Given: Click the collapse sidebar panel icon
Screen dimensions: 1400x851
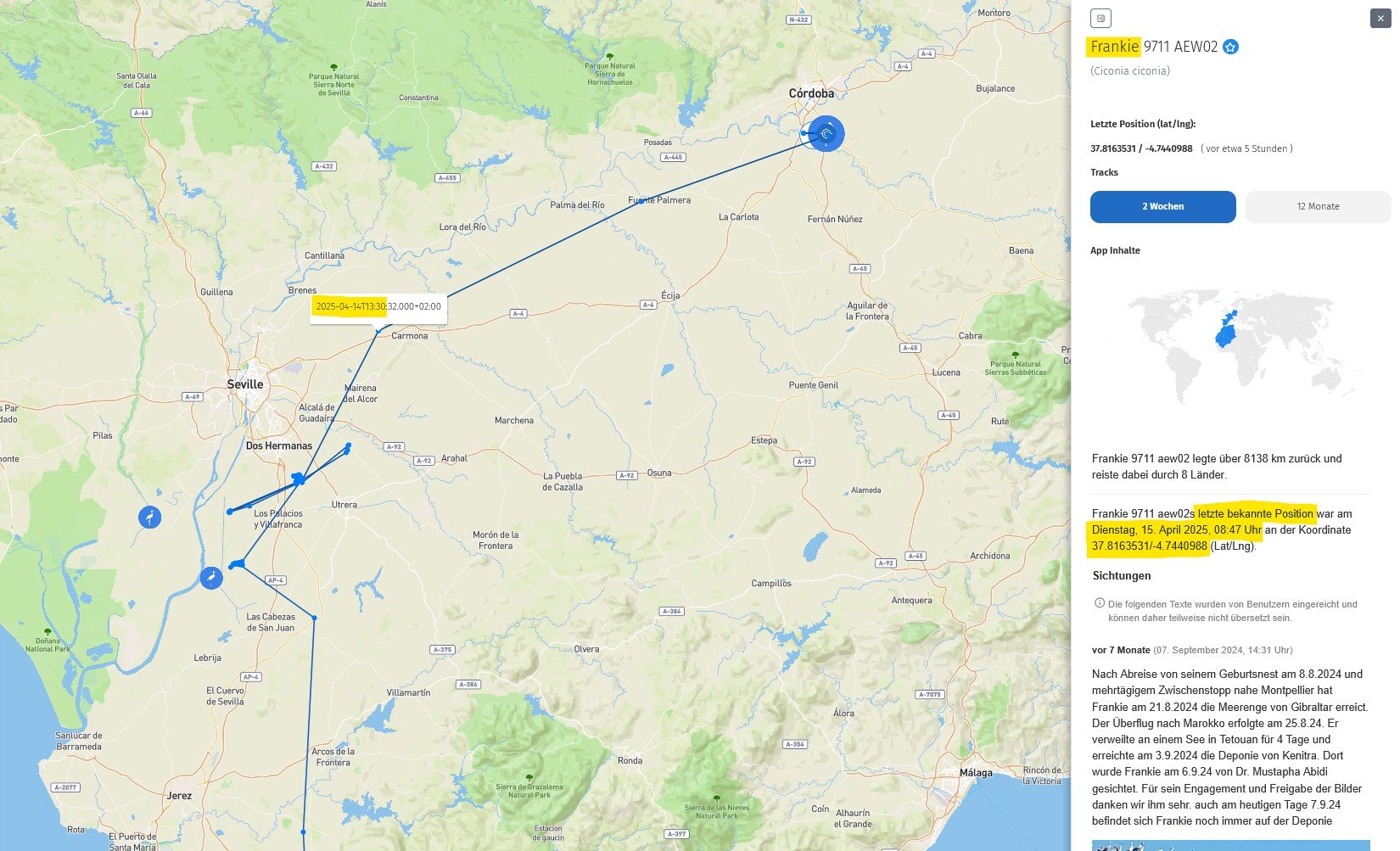Looking at the screenshot, I should click(x=1100, y=18).
